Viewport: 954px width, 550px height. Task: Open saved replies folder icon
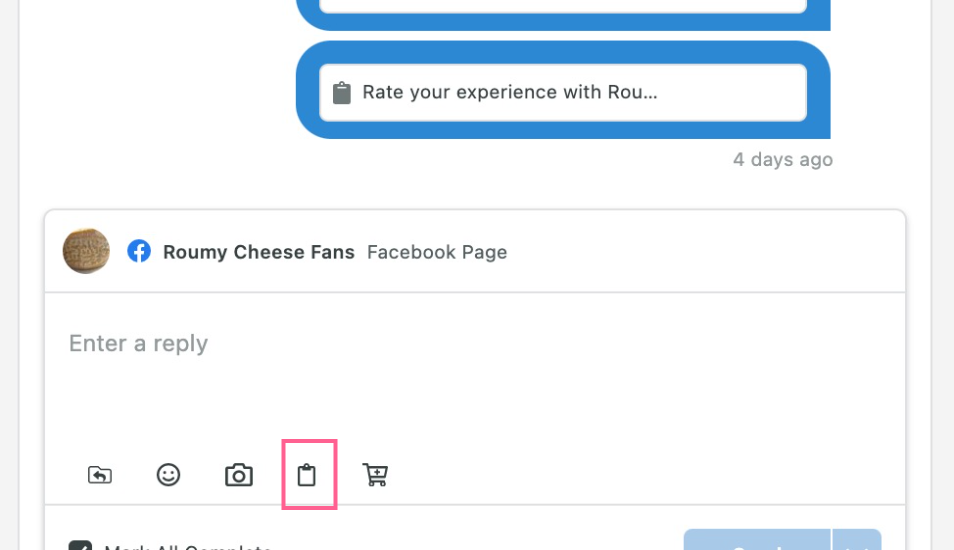point(100,475)
